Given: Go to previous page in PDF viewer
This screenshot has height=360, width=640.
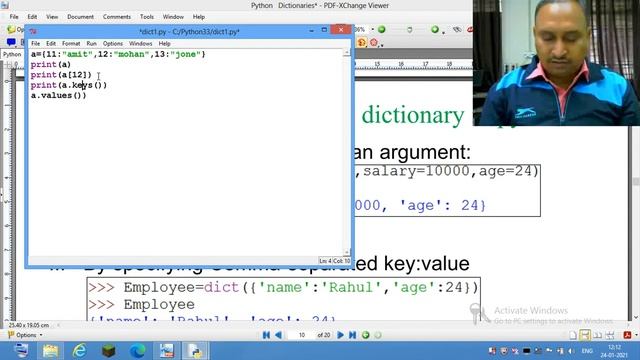Looking at the screenshot, I should pos(278,335).
